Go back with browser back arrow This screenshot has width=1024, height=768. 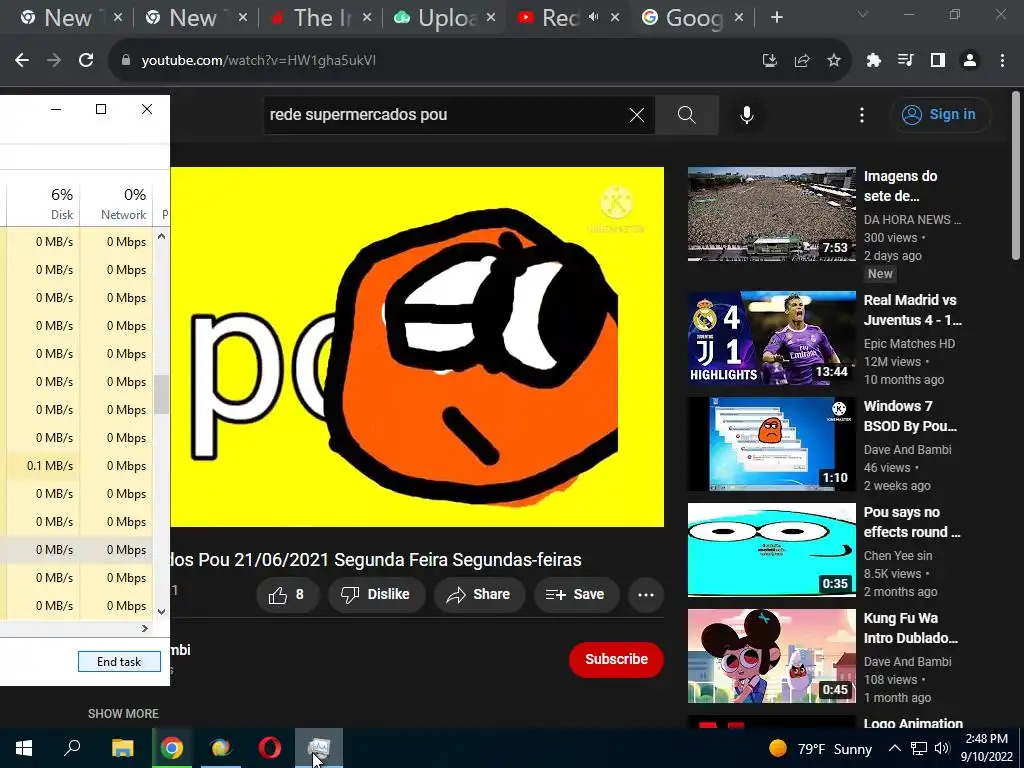(22, 60)
